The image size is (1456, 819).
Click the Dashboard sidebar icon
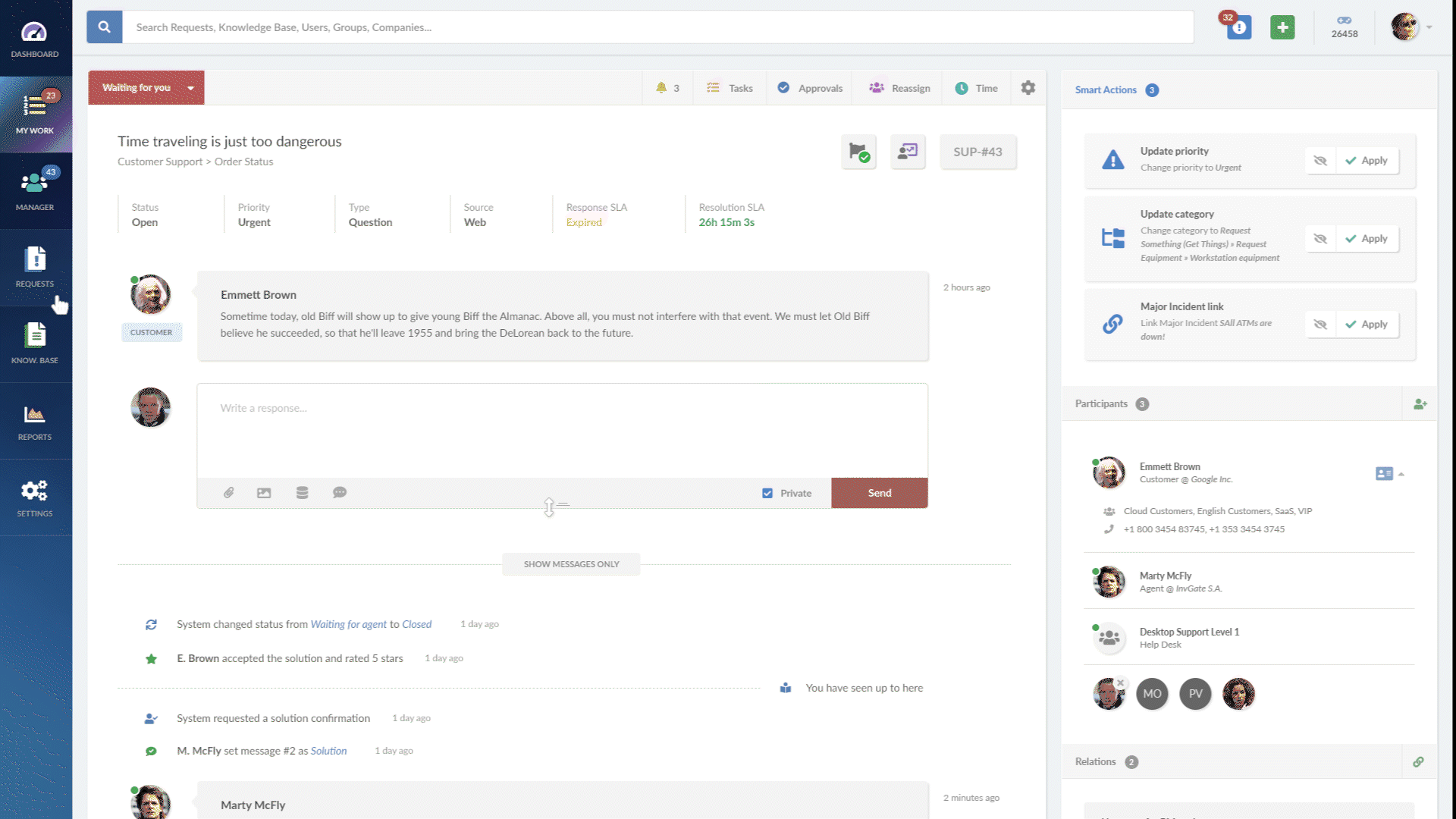pos(35,36)
